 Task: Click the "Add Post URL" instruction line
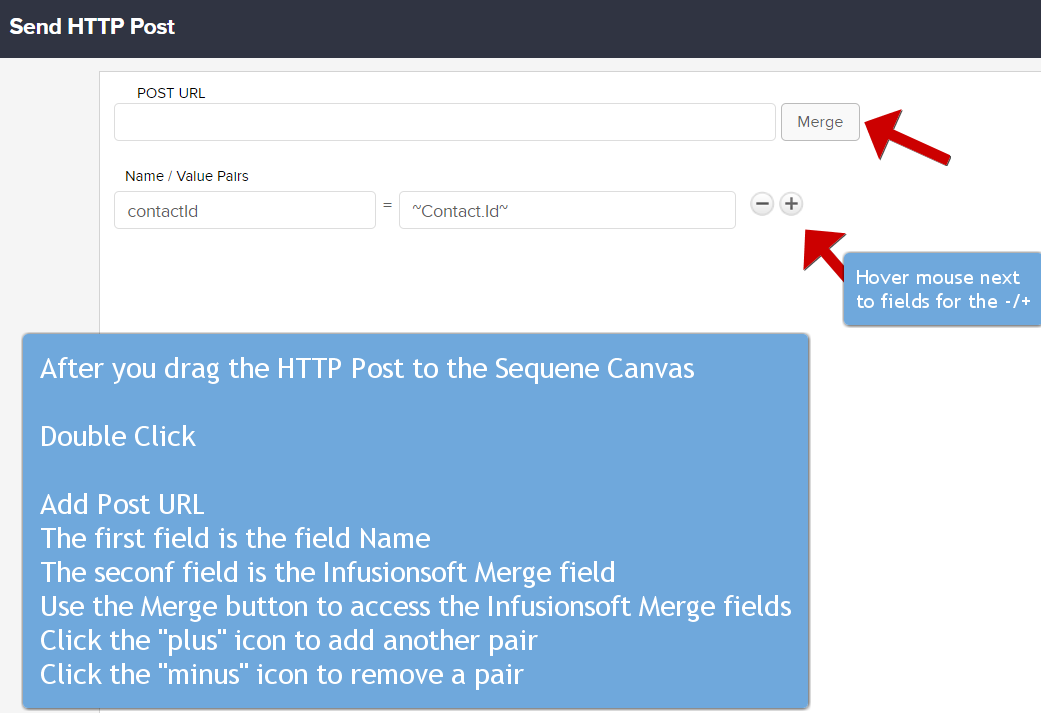click(122, 504)
